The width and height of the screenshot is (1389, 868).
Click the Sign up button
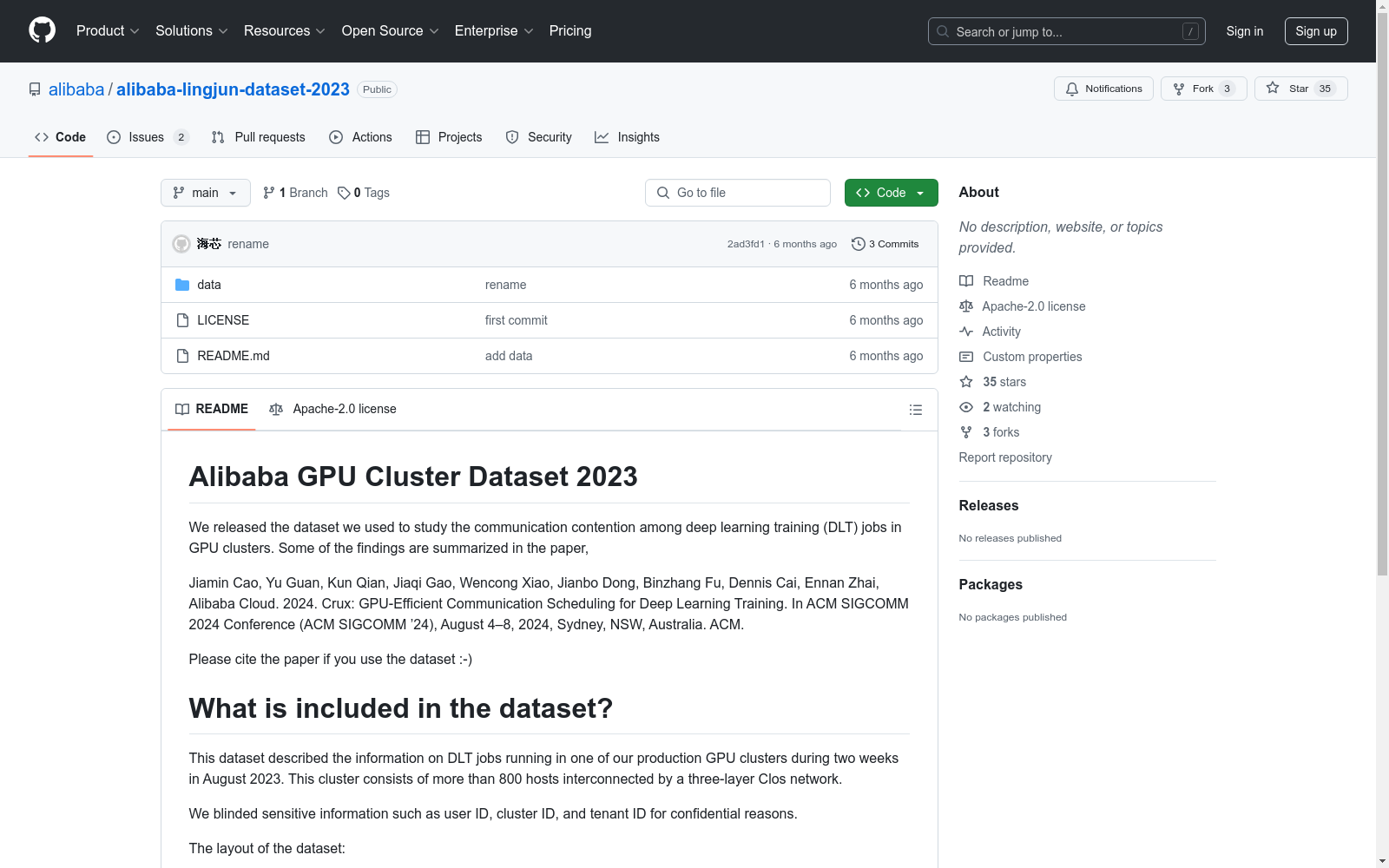pos(1316,30)
